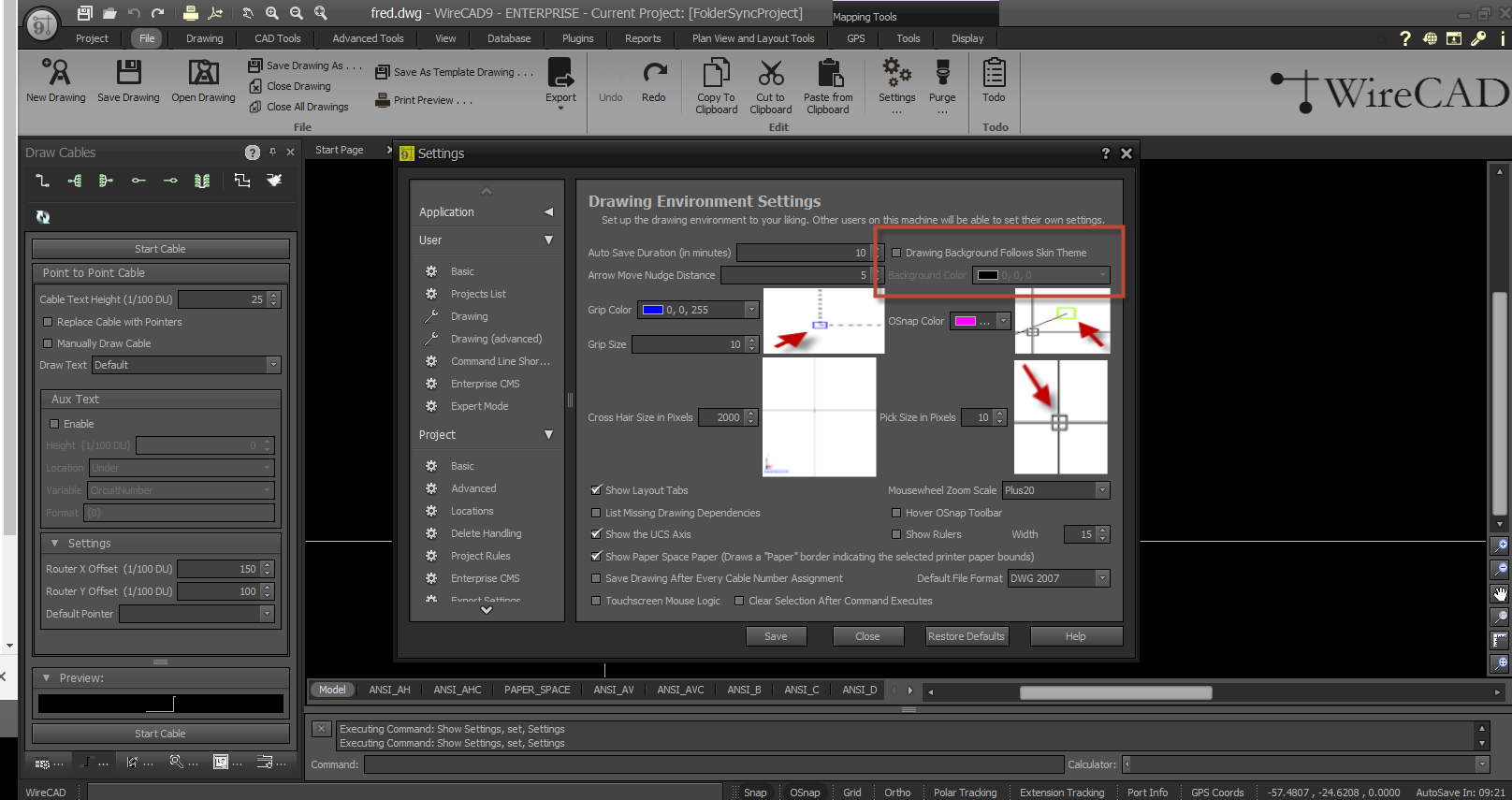Open the CAD Tools ribbon tab
The width and height of the screenshot is (1512, 800).
click(x=278, y=38)
